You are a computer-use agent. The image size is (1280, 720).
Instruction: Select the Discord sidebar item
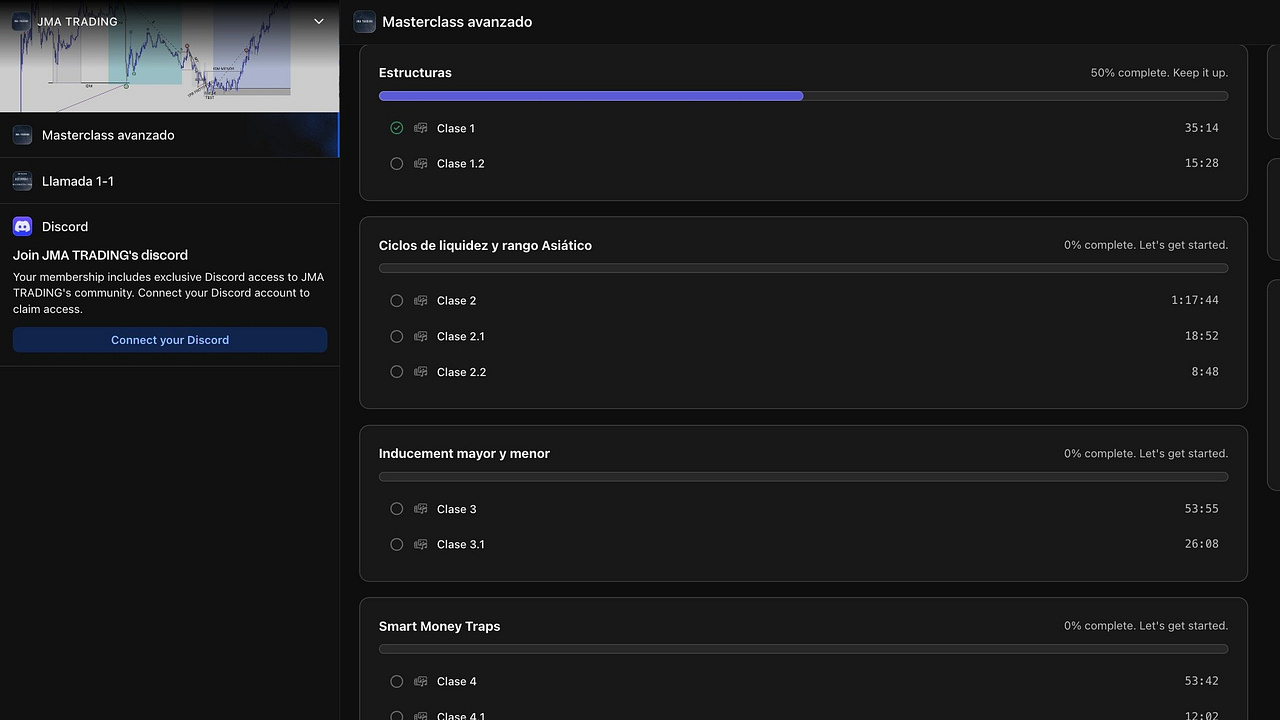[x=65, y=227]
